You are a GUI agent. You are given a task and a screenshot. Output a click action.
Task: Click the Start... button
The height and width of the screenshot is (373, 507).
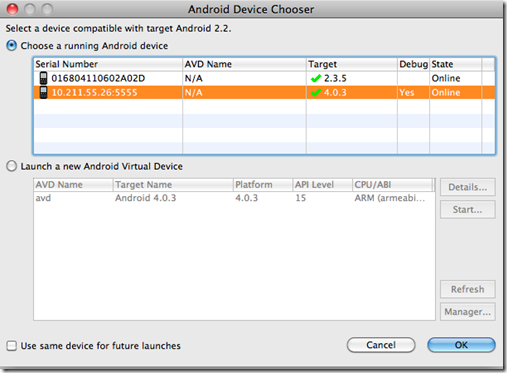(468, 210)
